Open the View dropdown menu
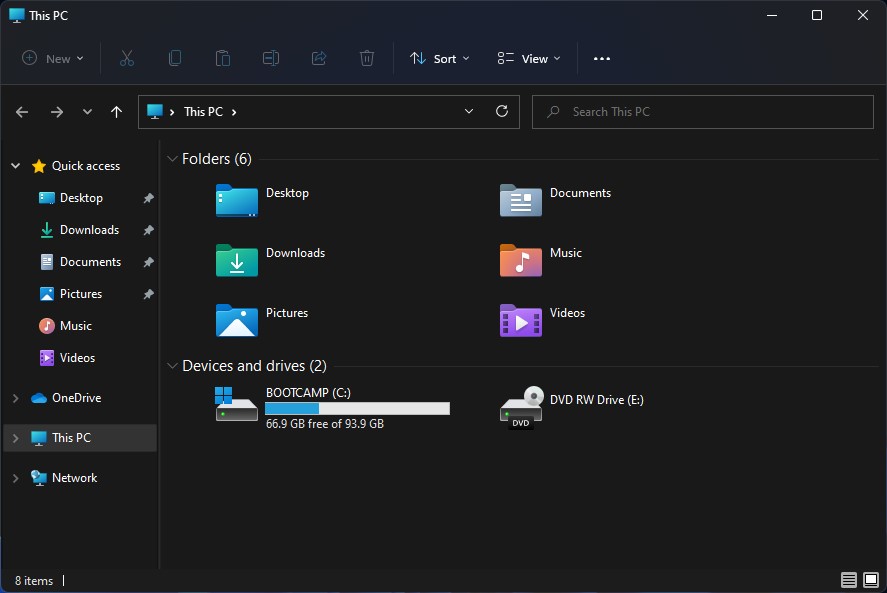 click(529, 58)
